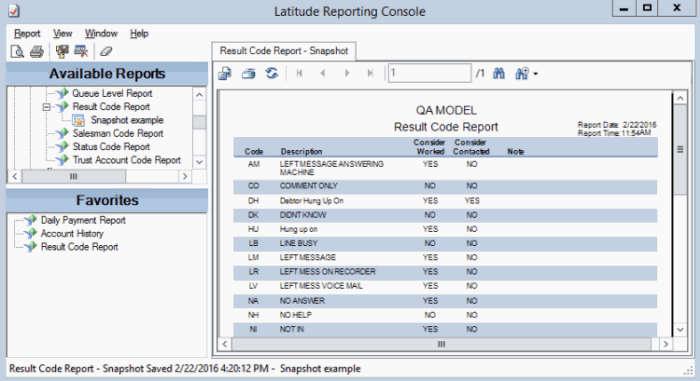
Task: Click the report viewer scroll right arrow
Action: click(666, 344)
